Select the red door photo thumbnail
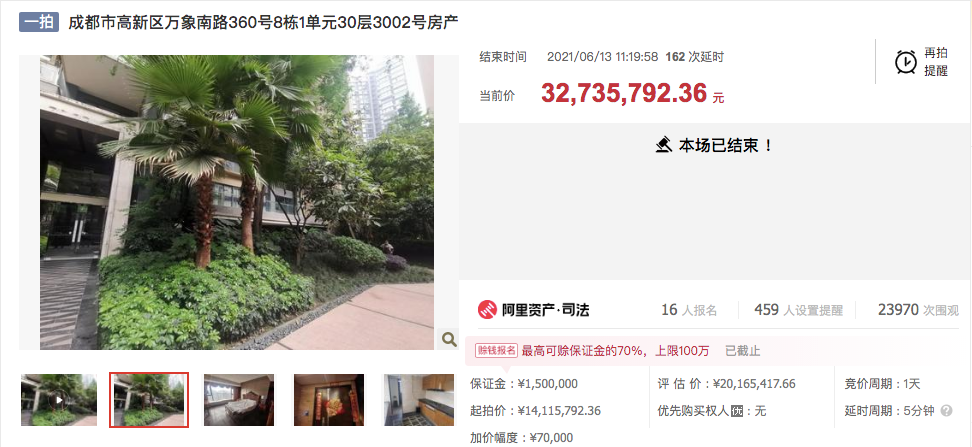972x447 pixels. pyautogui.click(x=329, y=400)
